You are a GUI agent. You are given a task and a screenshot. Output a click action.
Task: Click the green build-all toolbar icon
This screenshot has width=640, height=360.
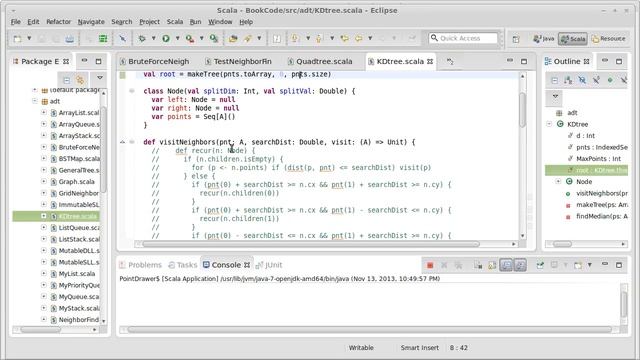tap(103, 38)
